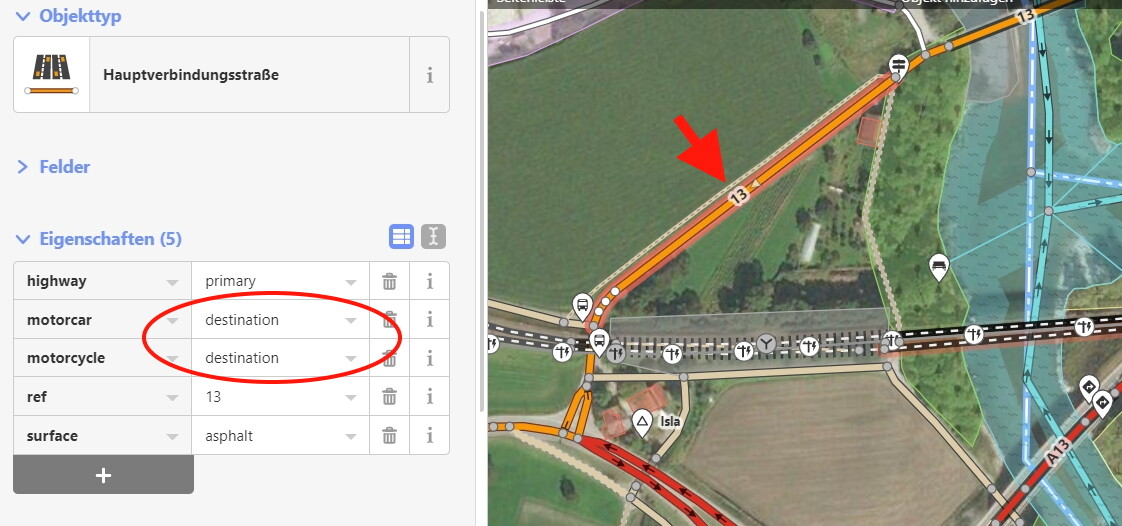The height and width of the screenshot is (526, 1122).
Task: Expand the Felder section
Action: pyautogui.click(x=54, y=167)
